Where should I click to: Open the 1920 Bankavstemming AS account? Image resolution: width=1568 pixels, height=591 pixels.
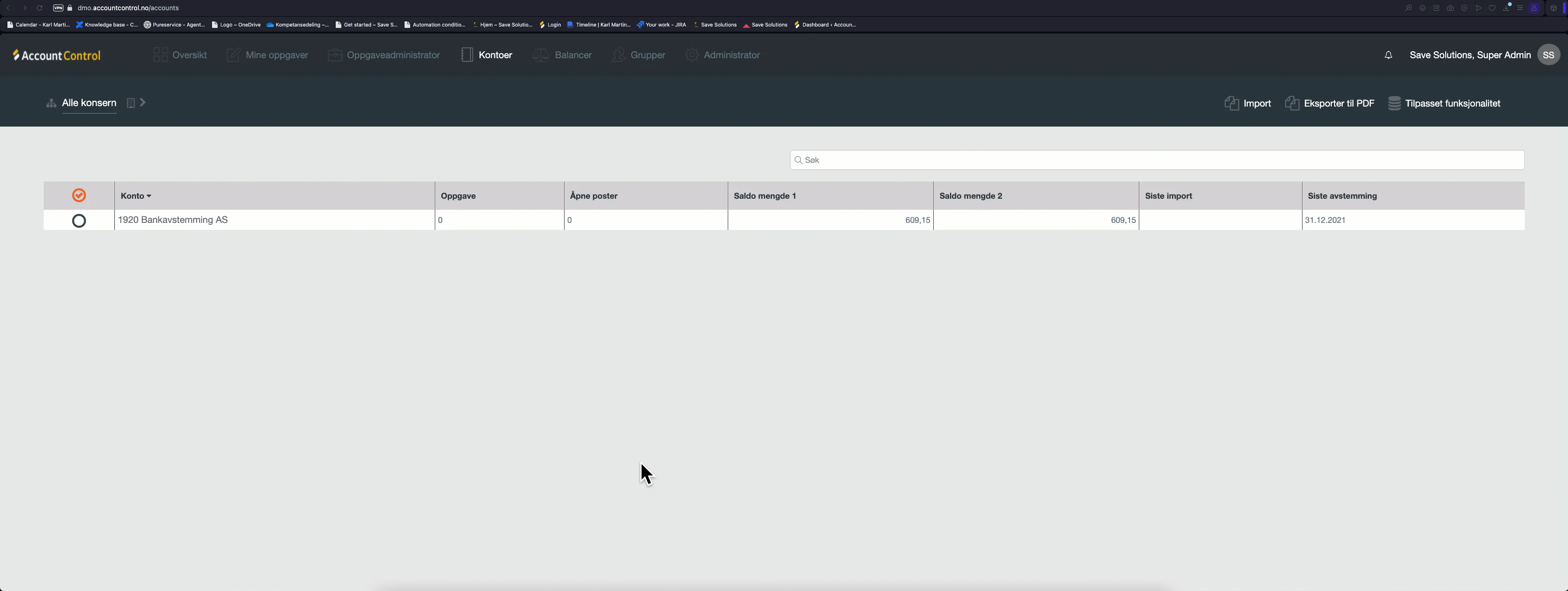pos(173,220)
